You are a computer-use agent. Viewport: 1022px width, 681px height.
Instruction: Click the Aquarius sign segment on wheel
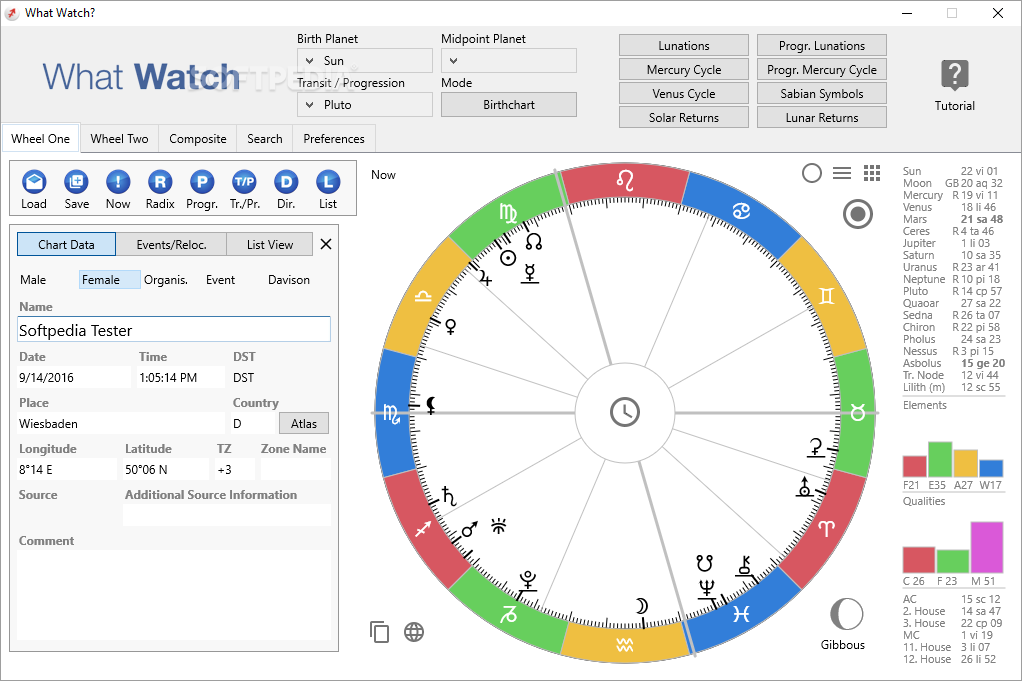(x=624, y=645)
